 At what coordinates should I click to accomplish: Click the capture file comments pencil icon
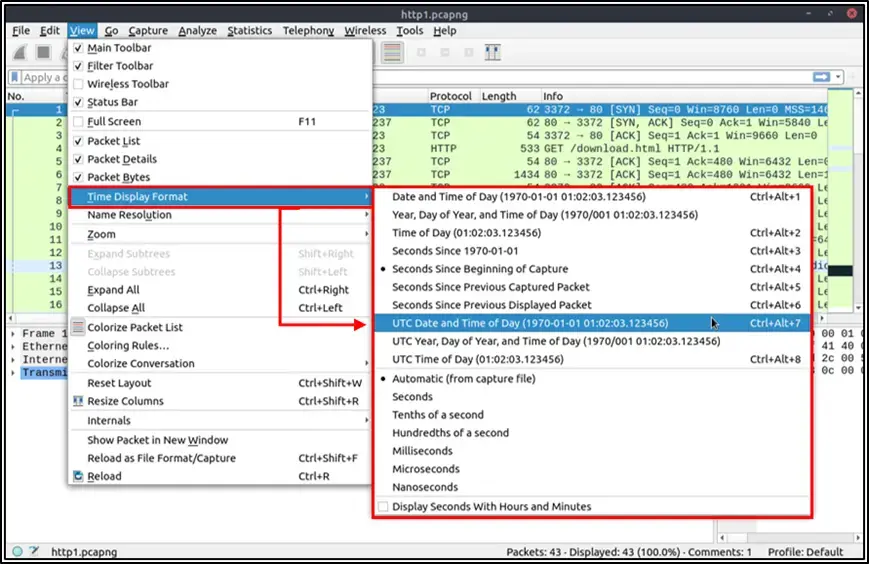(34, 551)
